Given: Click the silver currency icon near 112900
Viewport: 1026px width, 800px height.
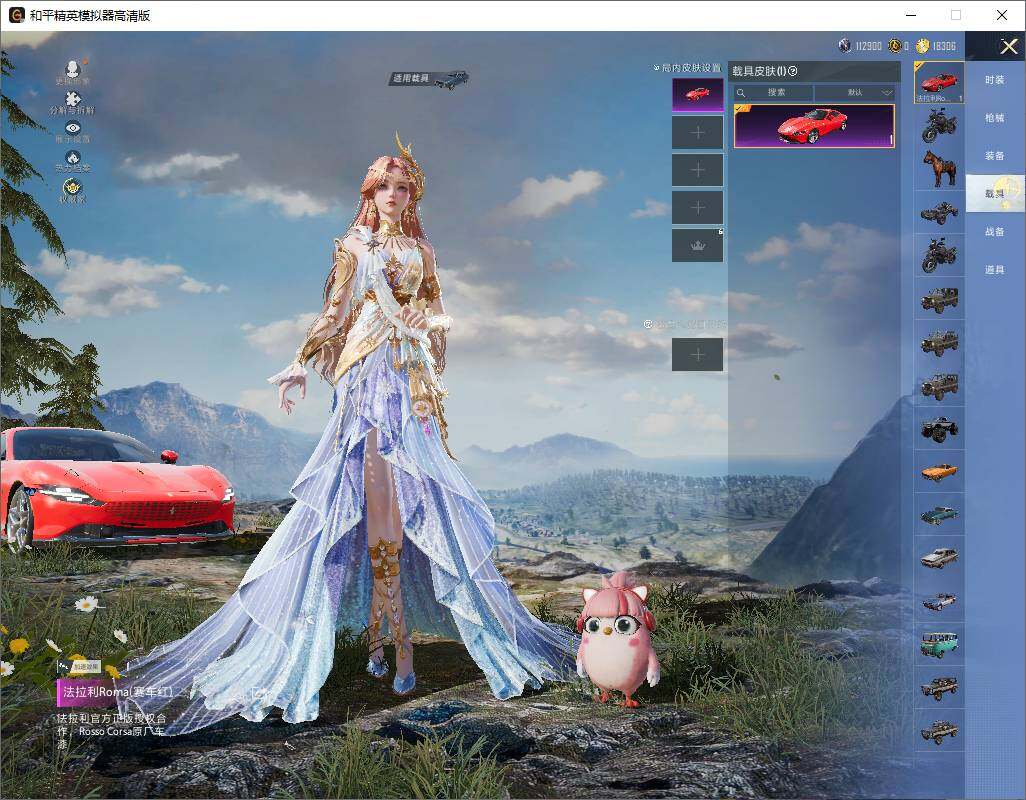Looking at the screenshot, I should pos(845,46).
